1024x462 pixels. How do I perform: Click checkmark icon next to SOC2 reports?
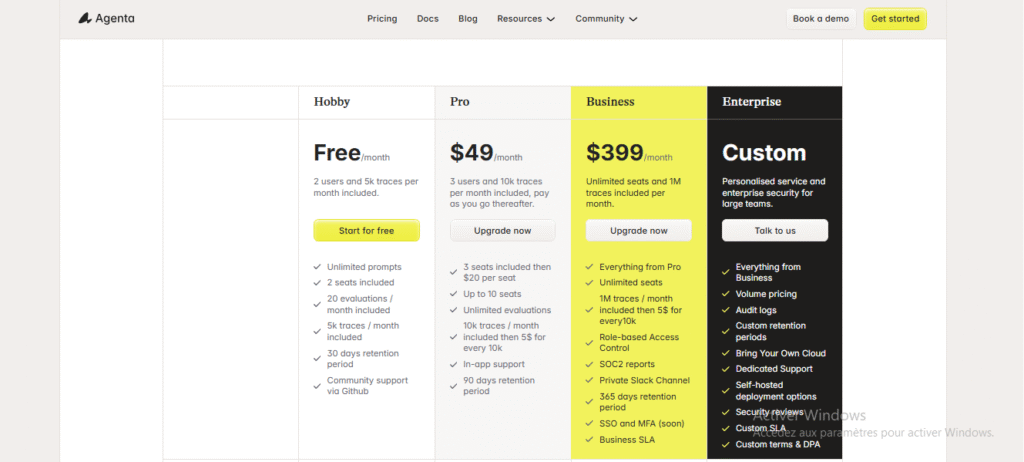click(590, 364)
